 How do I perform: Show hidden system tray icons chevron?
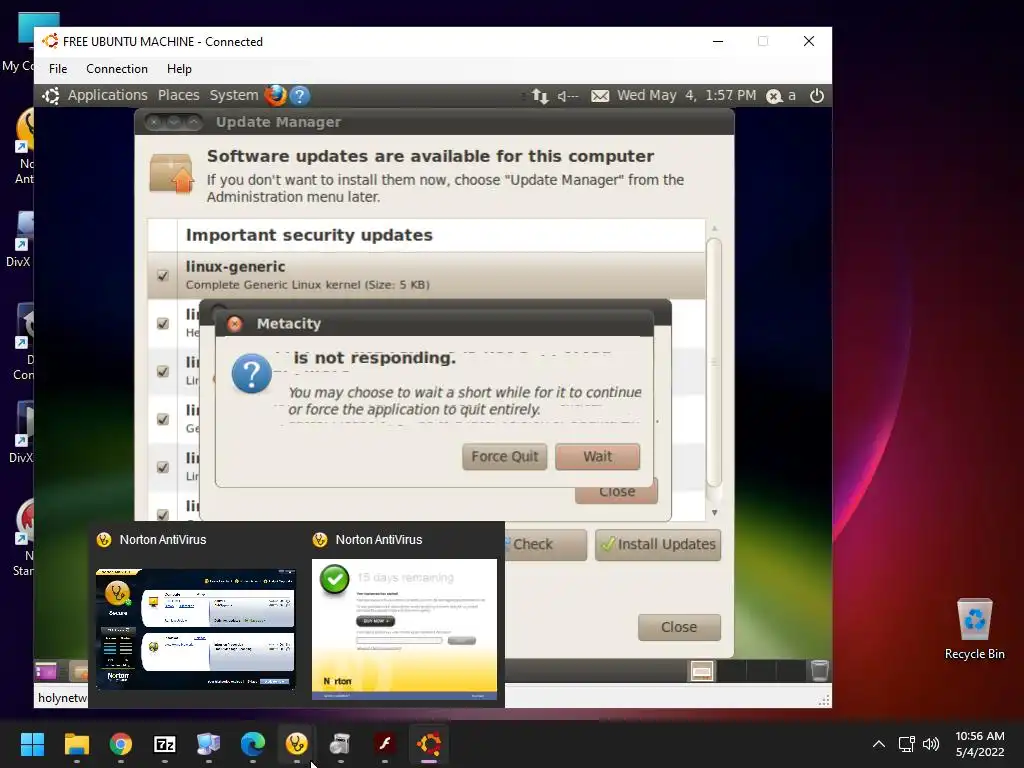point(879,744)
